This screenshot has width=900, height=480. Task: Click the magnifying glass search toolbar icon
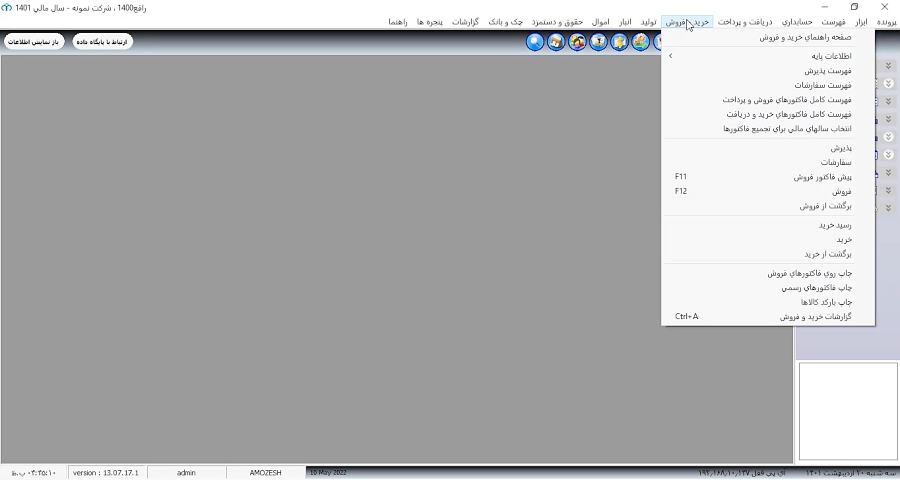(535, 42)
